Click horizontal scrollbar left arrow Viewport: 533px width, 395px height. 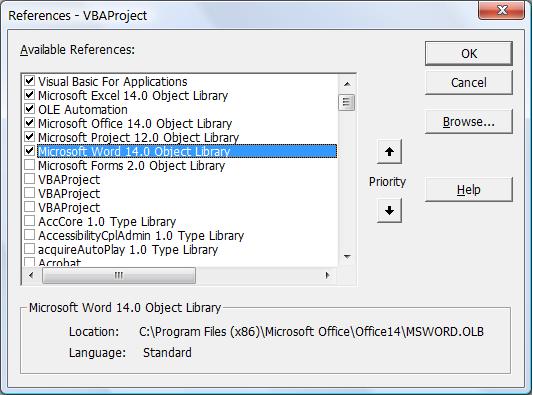(x=31, y=275)
